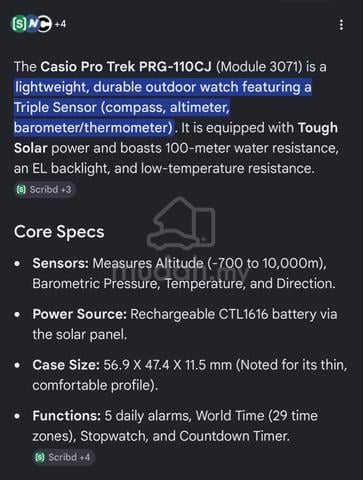The image size is (363, 480).
Task: Click the Scribd icon inside the +4 chip
Action: click(40, 457)
